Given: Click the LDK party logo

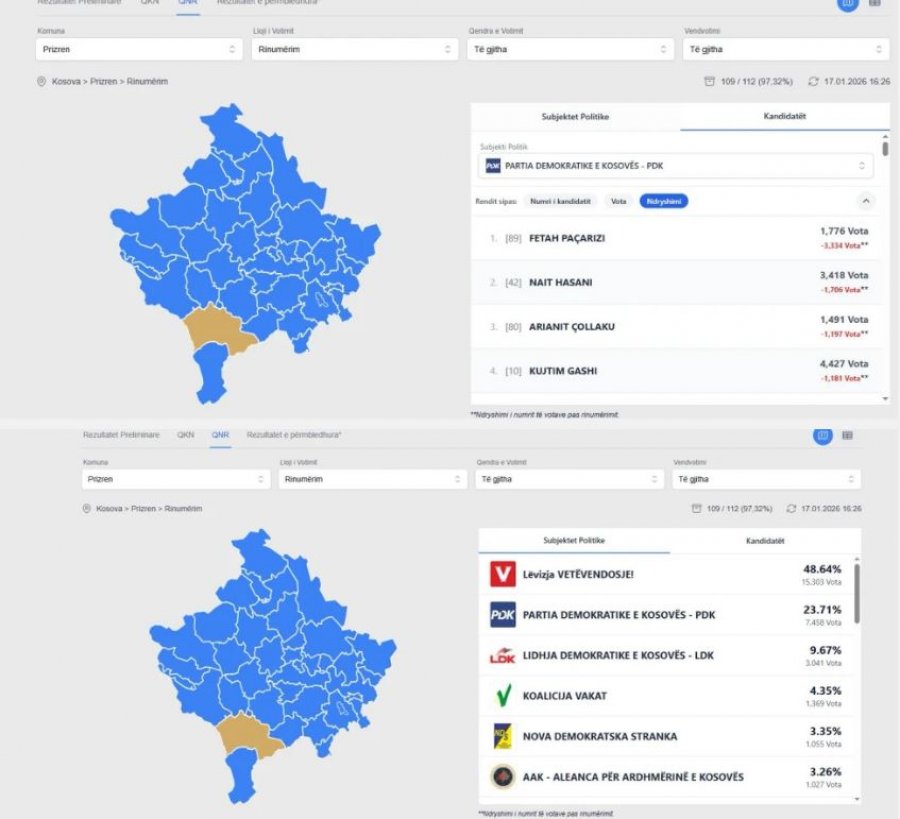Looking at the screenshot, I should 502,655.
